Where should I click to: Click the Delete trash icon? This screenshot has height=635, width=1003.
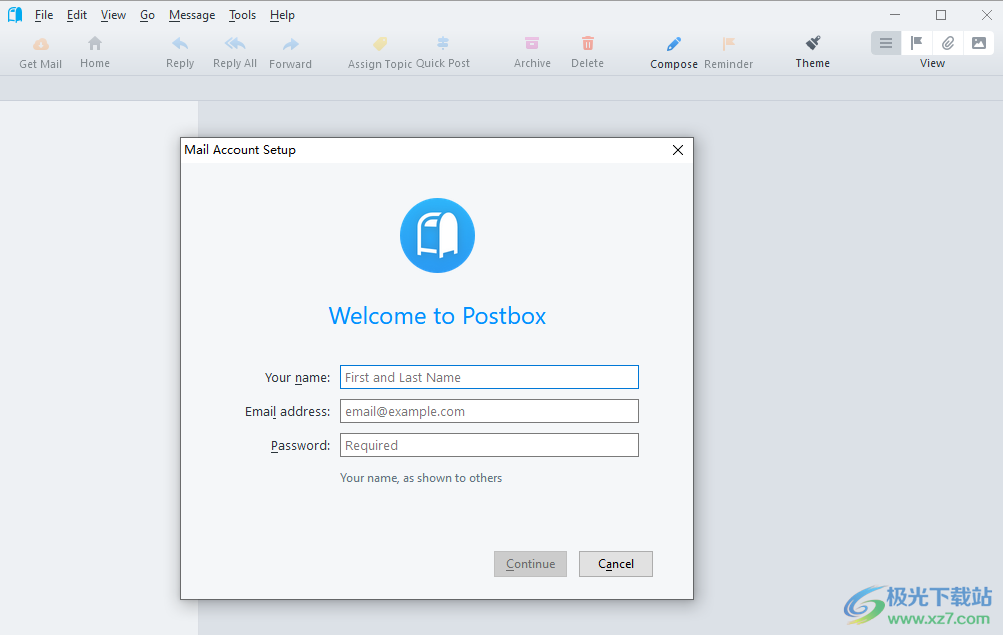pyautogui.click(x=588, y=43)
